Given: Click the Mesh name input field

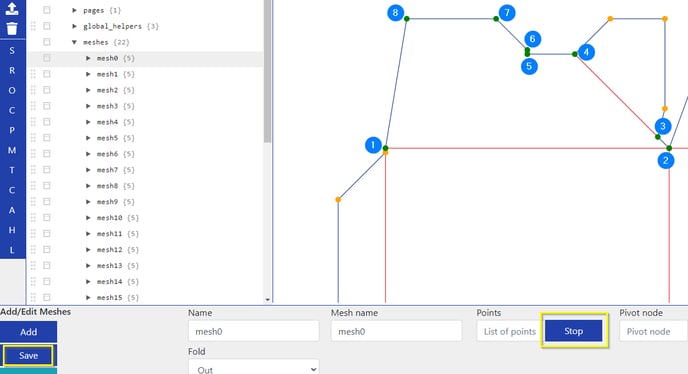Looking at the screenshot, I should [396, 331].
